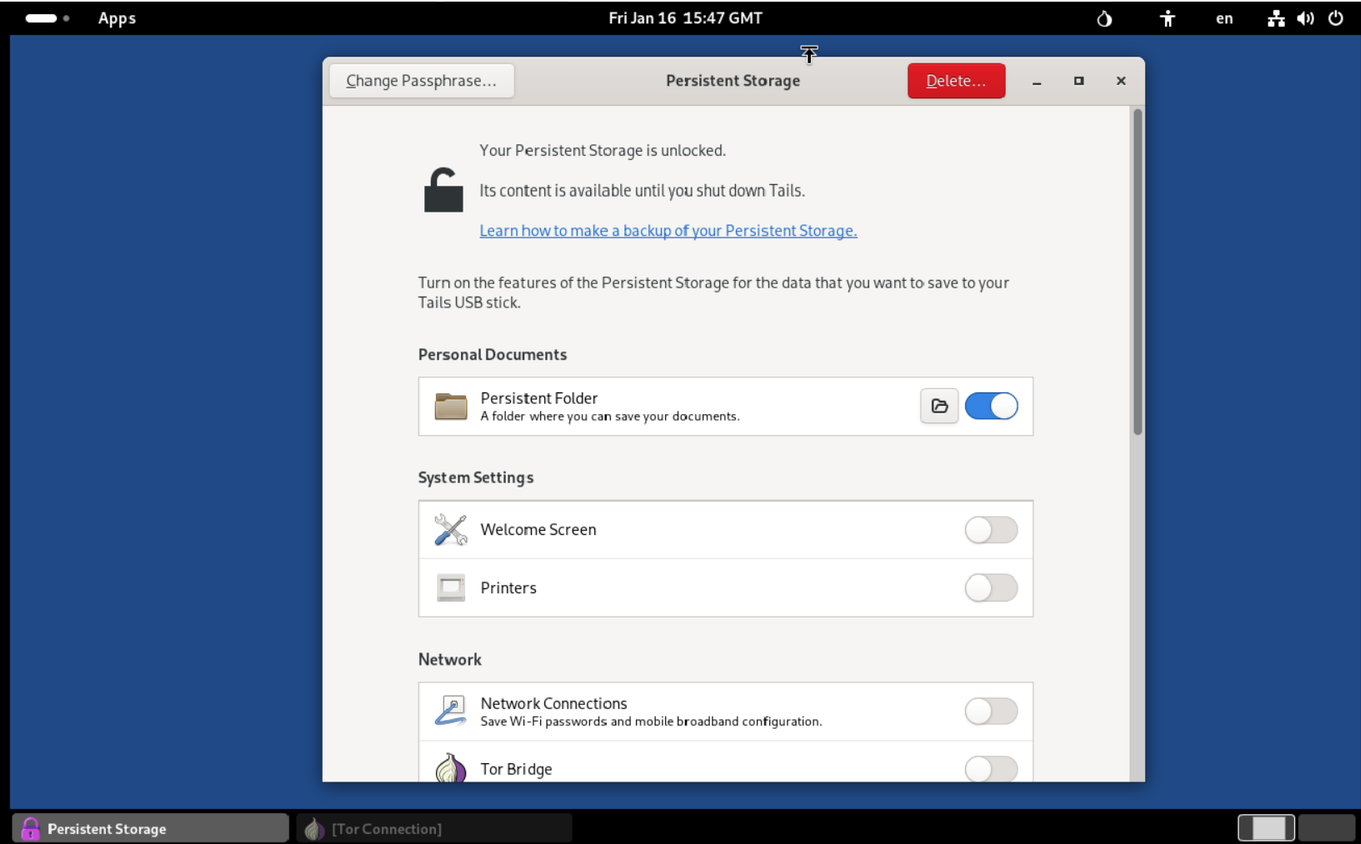Image resolution: width=1361 pixels, height=844 pixels.
Task: Click the unlocked padlock icon
Action: pos(443,190)
